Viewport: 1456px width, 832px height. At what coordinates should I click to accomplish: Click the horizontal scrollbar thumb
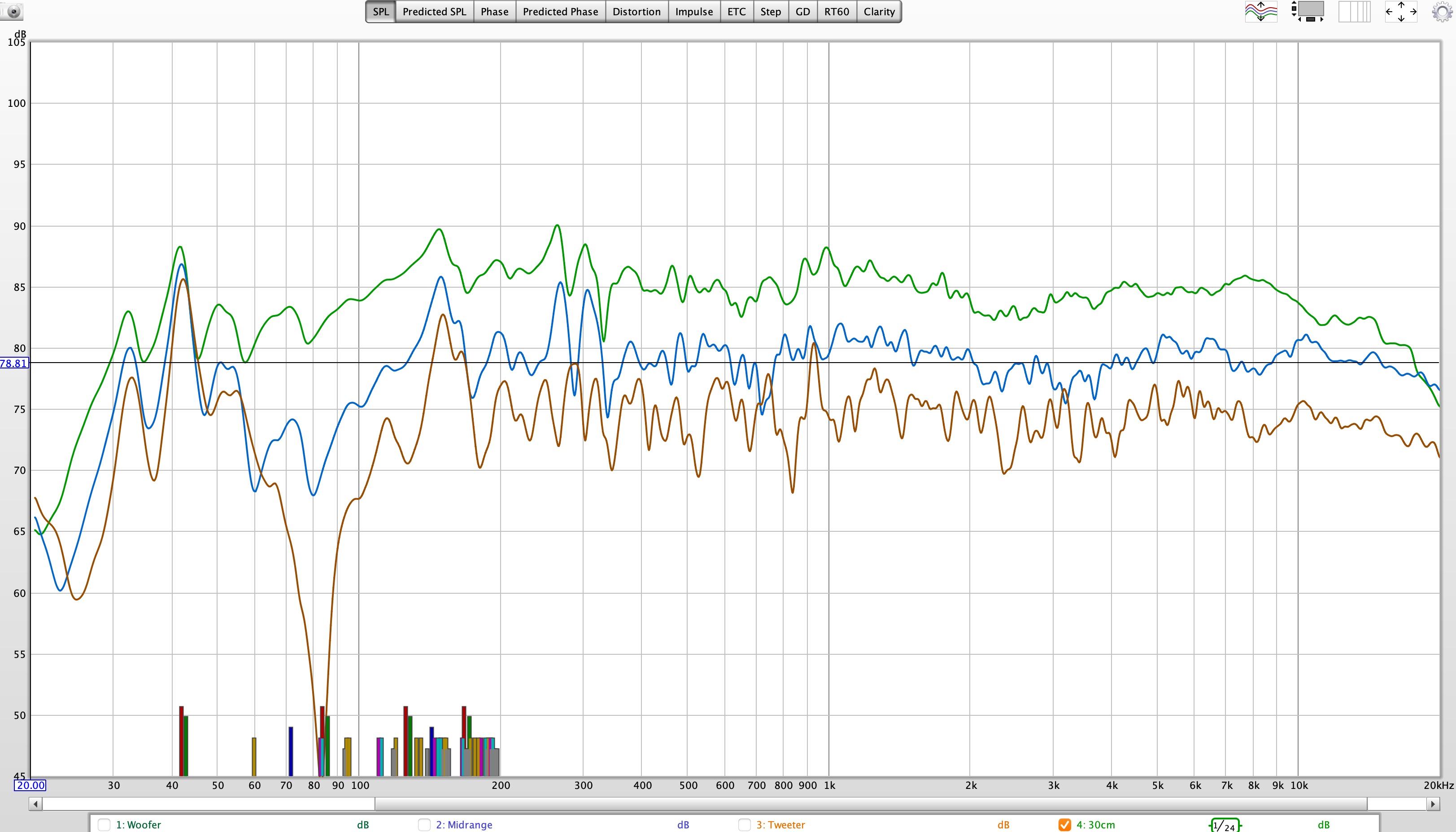point(871,804)
